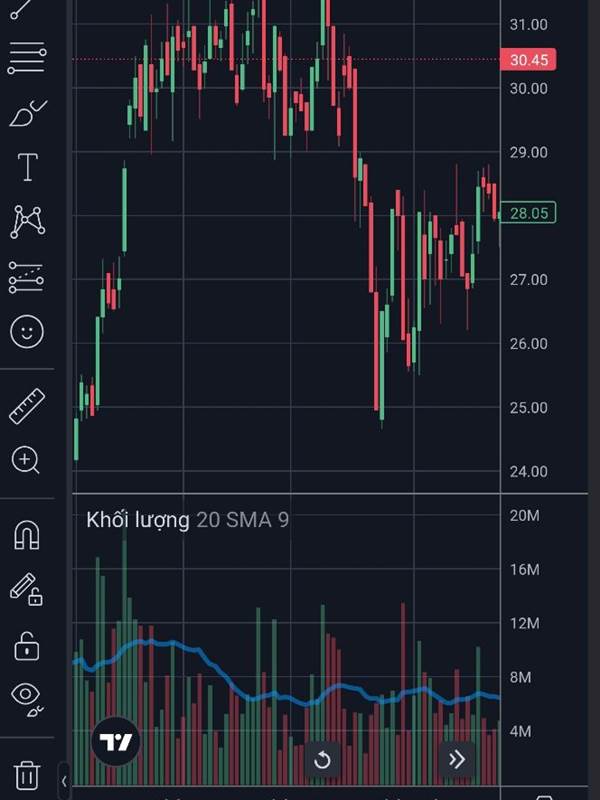Click the 24.00 price axis label
600x800 pixels.
coord(529,471)
